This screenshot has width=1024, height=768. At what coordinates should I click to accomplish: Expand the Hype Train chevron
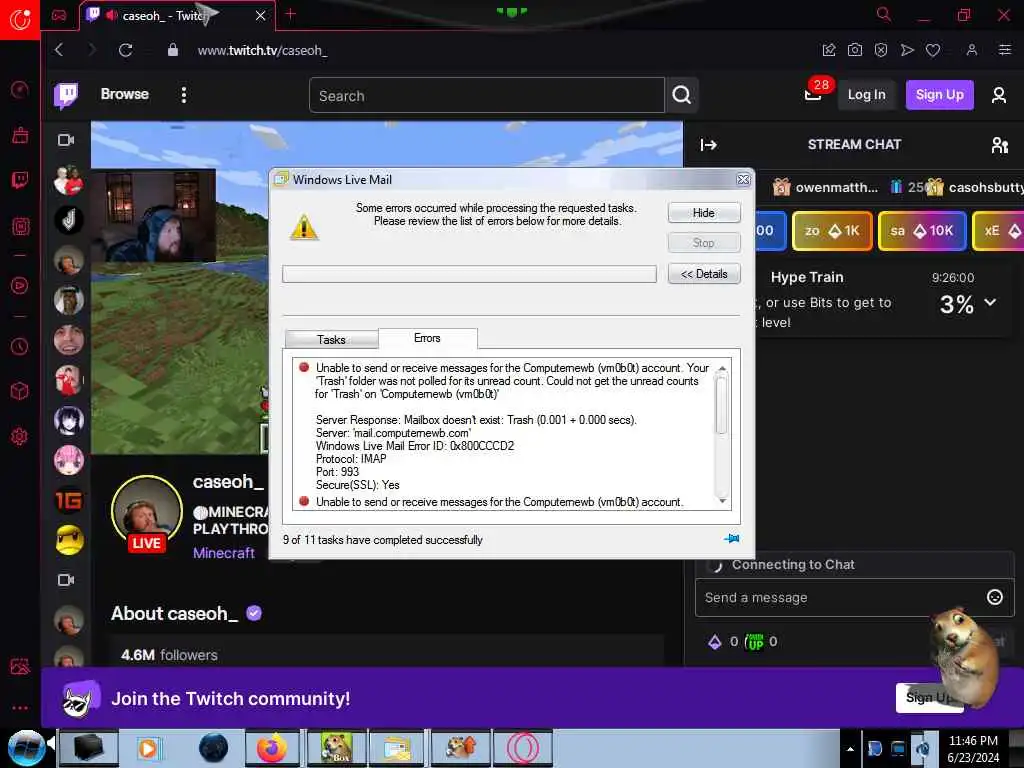tap(991, 302)
